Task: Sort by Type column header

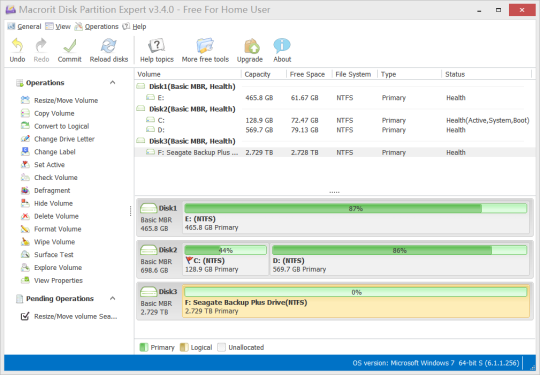Action: (409, 74)
